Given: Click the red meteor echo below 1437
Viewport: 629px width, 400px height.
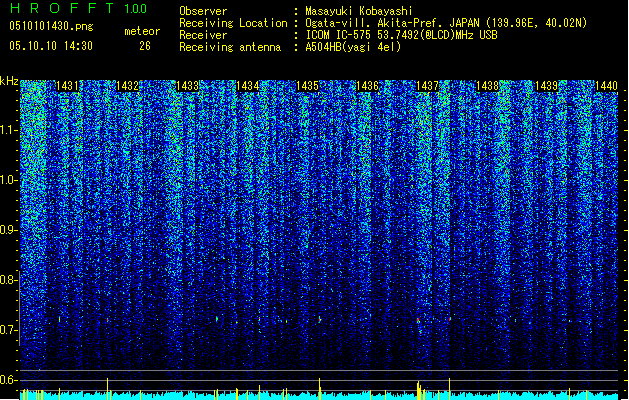Looking at the screenshot, I should click(x=418, y=320).
